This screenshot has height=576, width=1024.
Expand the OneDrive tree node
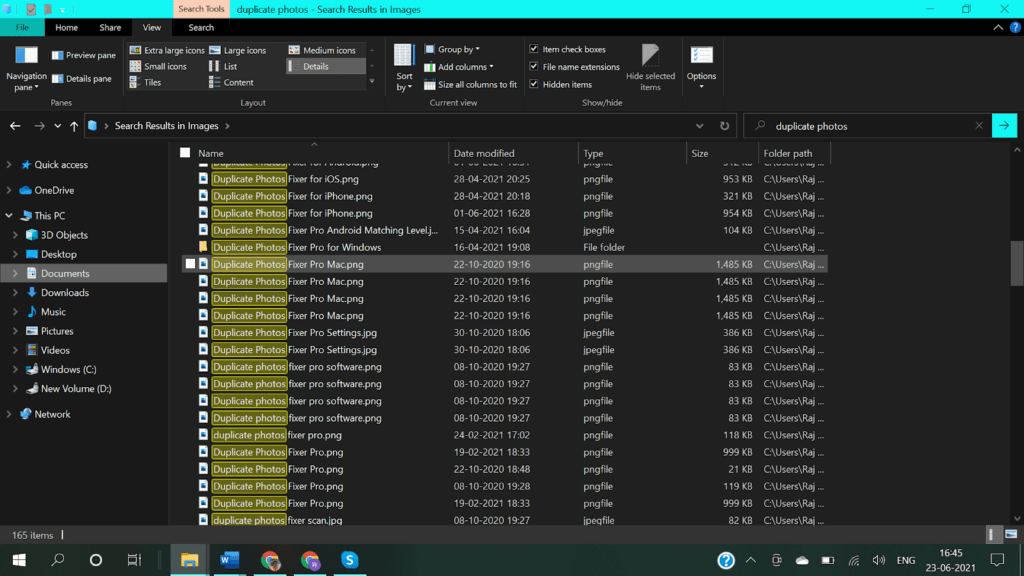[9, 191]
